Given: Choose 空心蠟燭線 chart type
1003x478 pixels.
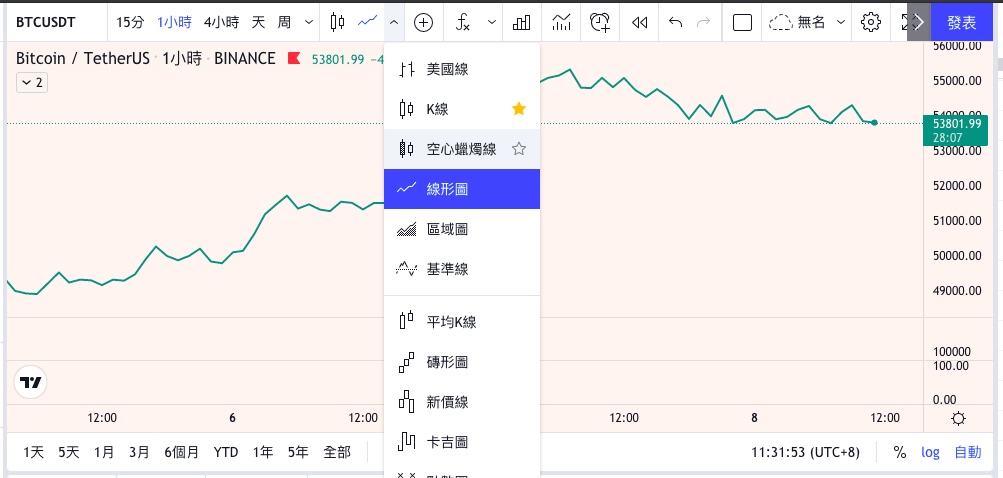Looking at the screenshot, I should (x=462, y=149).
